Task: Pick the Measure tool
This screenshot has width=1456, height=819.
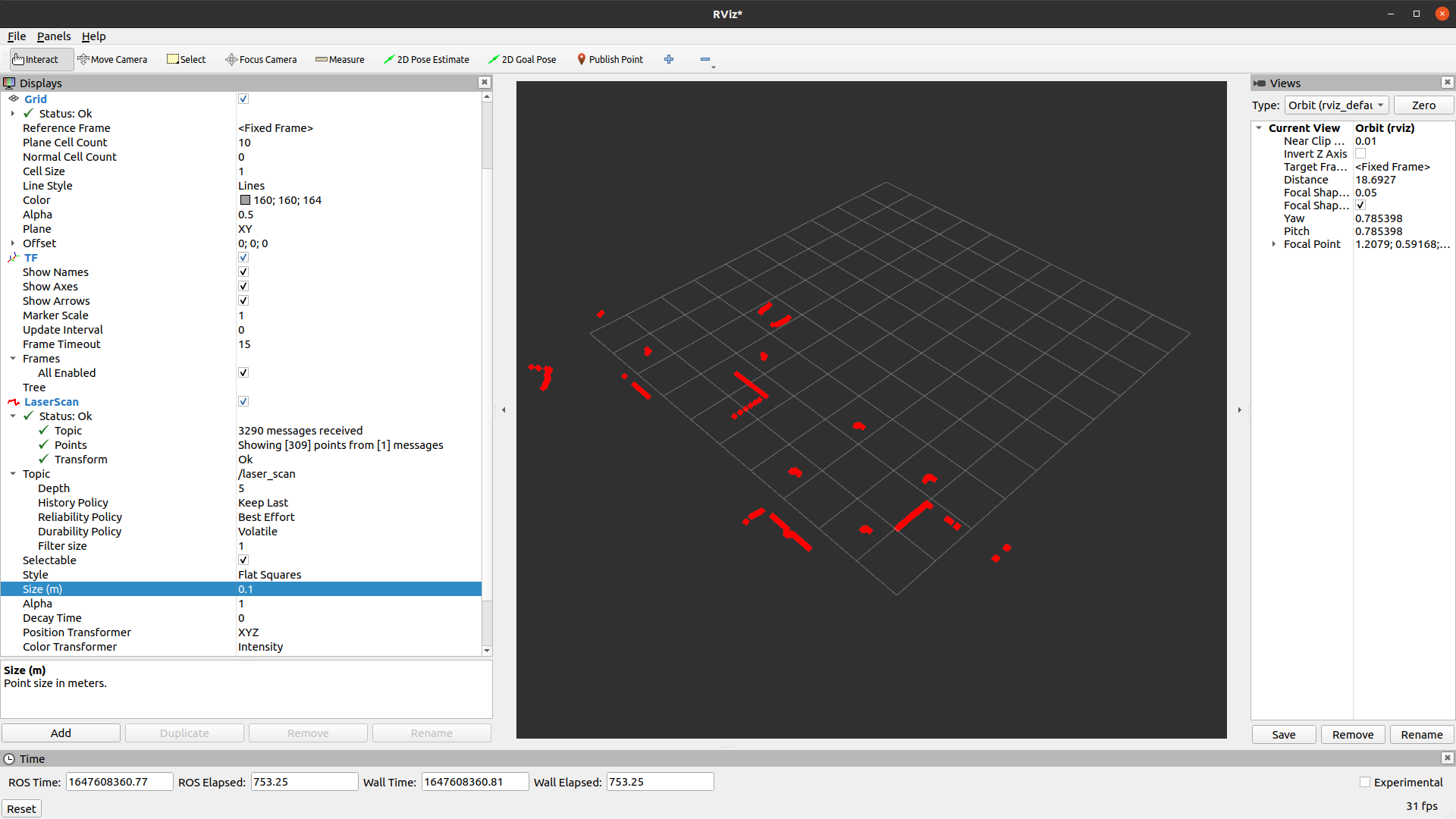Action: (340, 59)
